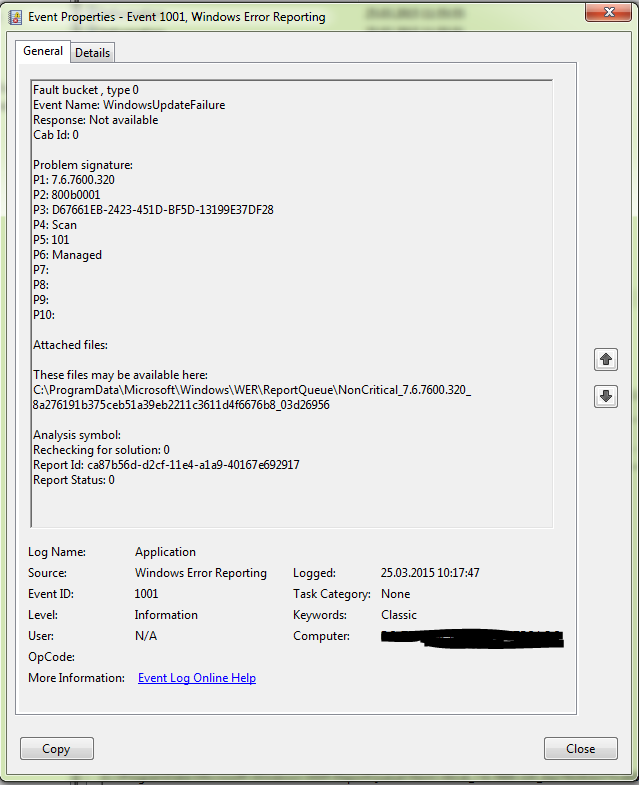Click P1 version 7.6.7600.320 line
The image size is (639, 785).
coord(74,180)
